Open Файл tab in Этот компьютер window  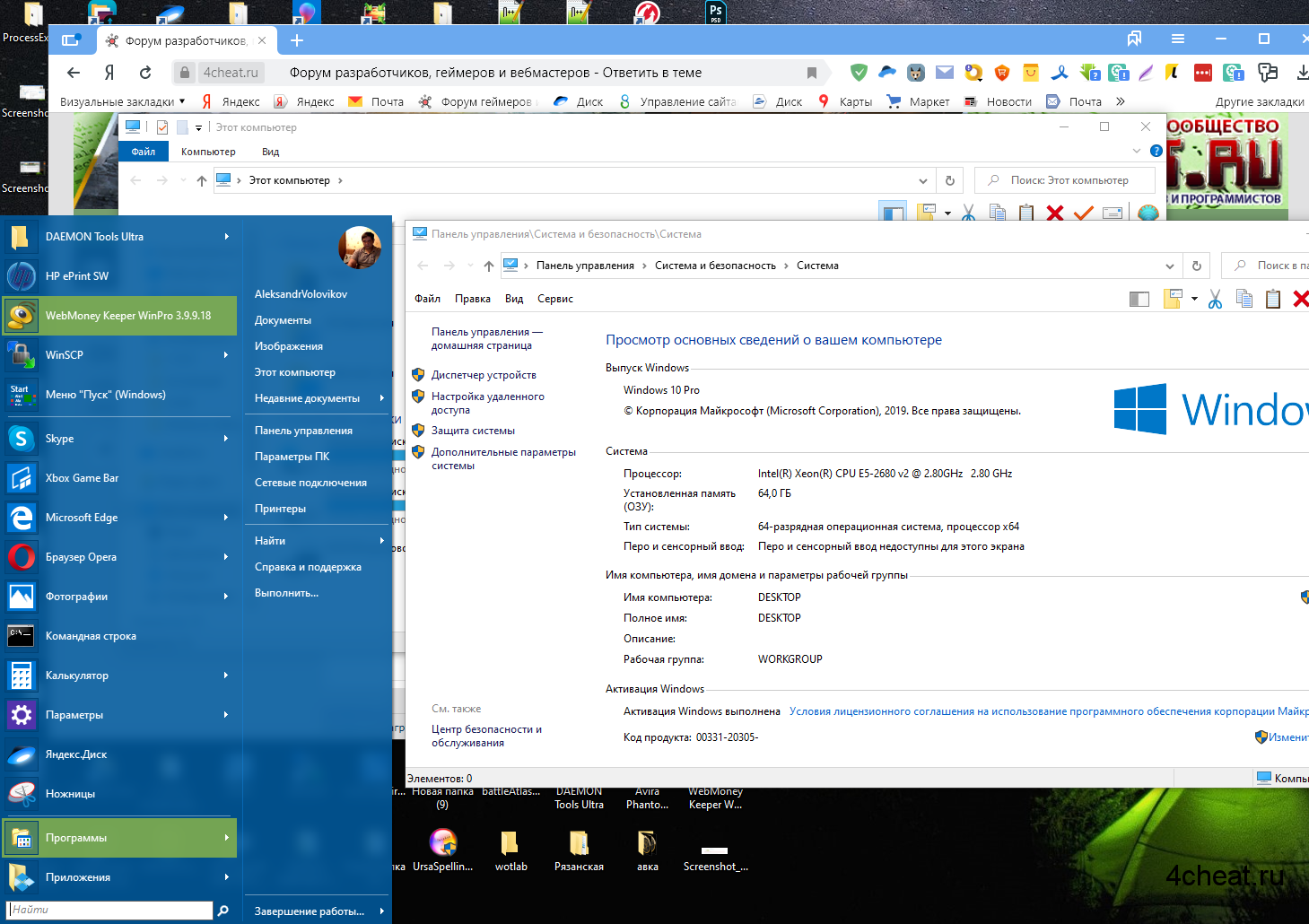tap(144, 152)
